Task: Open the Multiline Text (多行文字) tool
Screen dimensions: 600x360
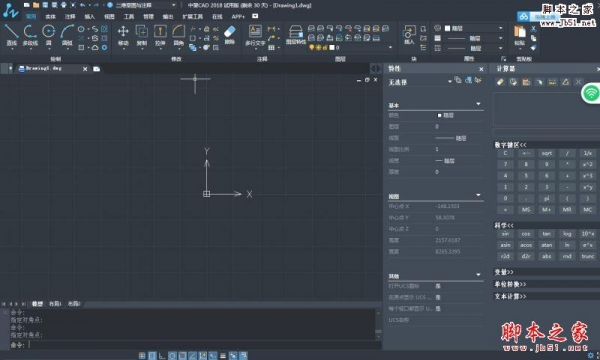Action: click(255, 35)
